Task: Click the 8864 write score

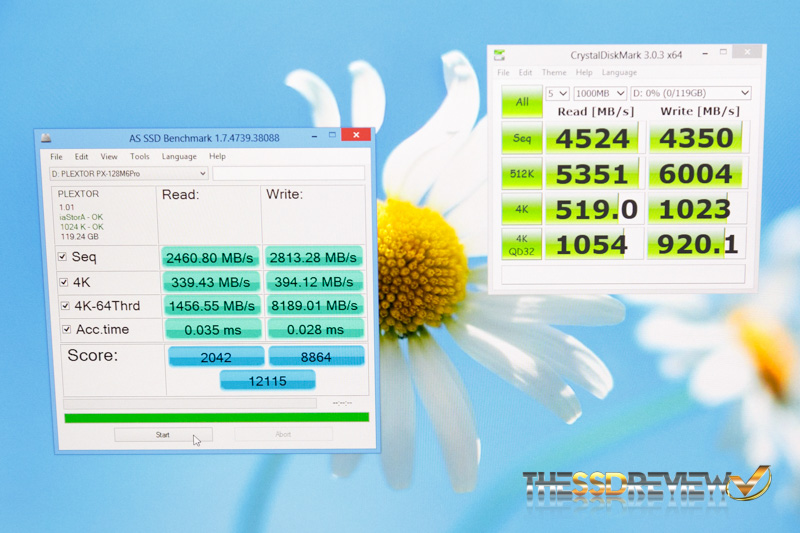Action: pos(317,356)
